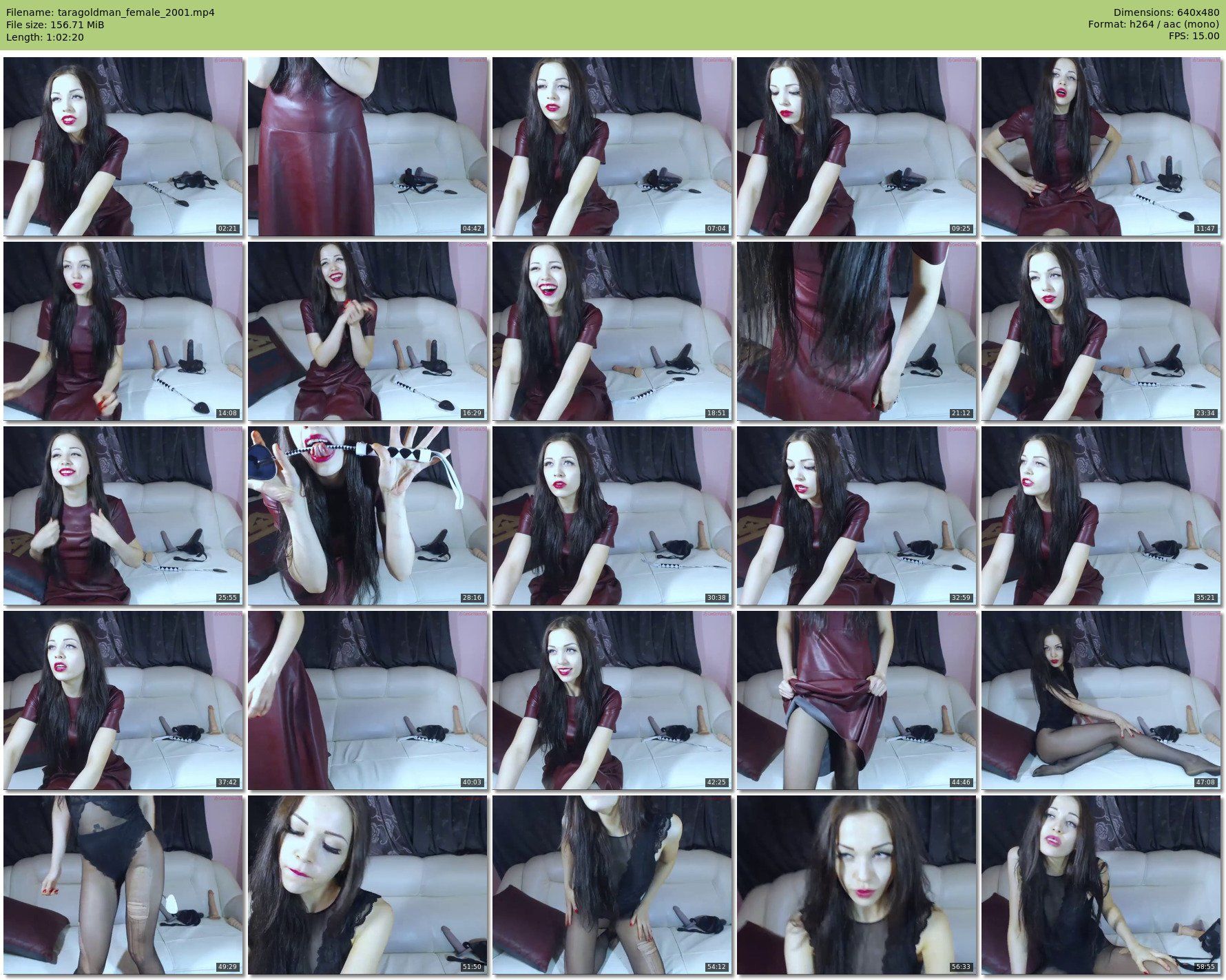Pick the frame labeled 47:08

tap(1101, 700)
